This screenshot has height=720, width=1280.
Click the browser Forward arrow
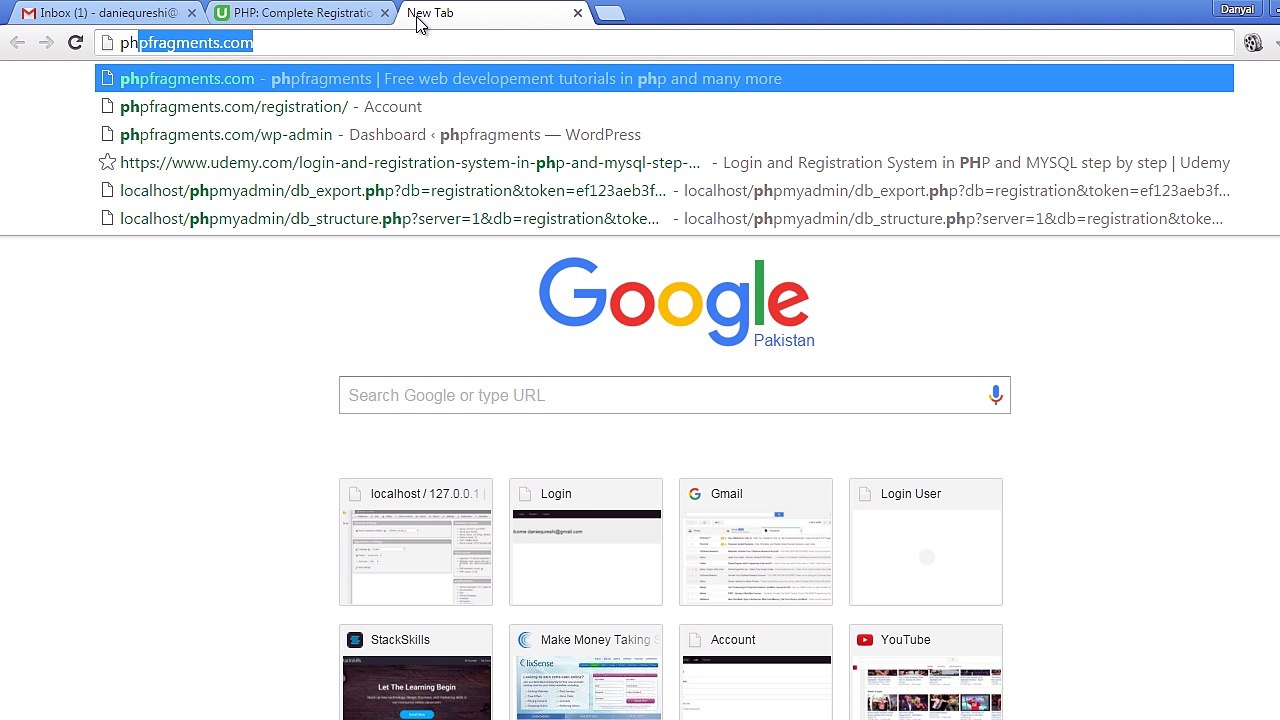point(46,42)
